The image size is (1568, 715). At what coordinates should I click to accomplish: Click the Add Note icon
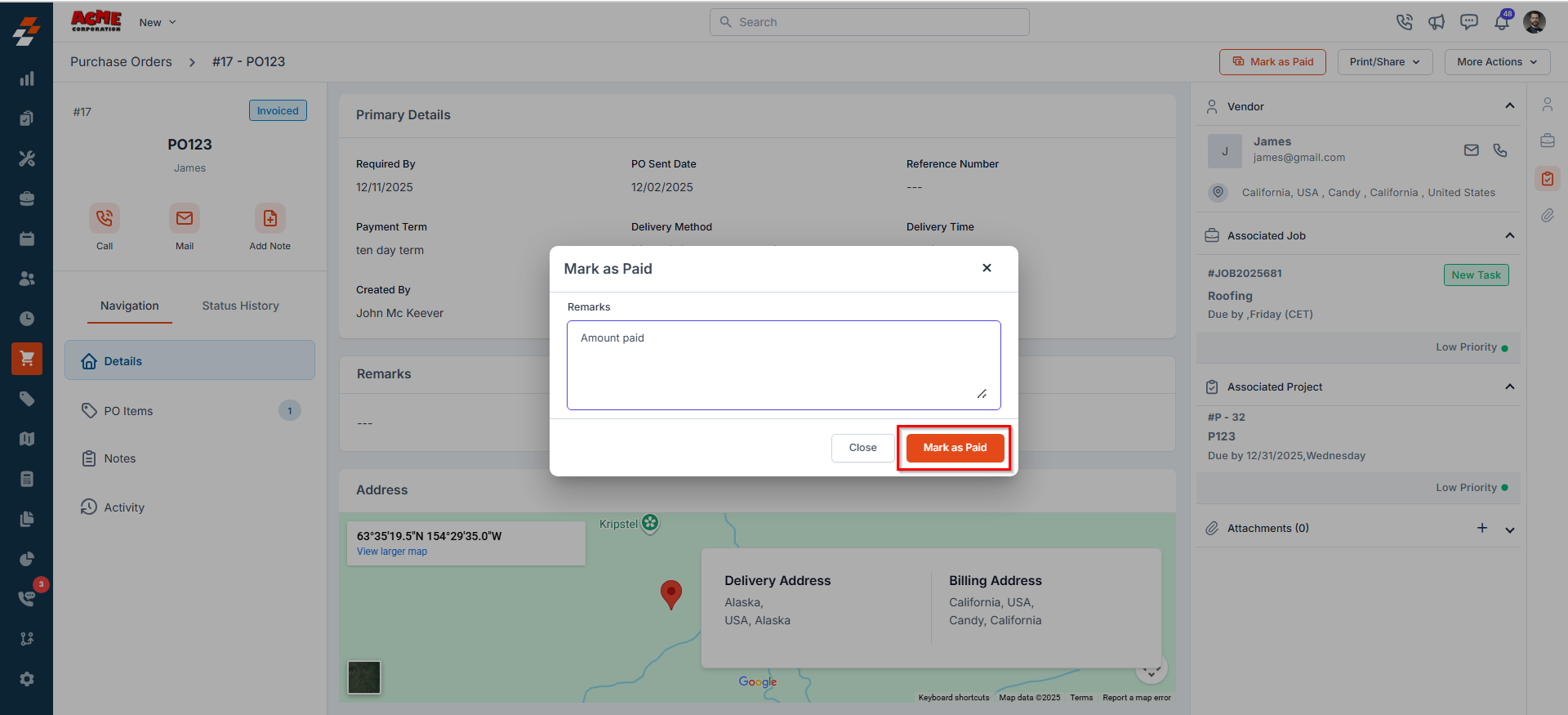click(x=270, y=218)
